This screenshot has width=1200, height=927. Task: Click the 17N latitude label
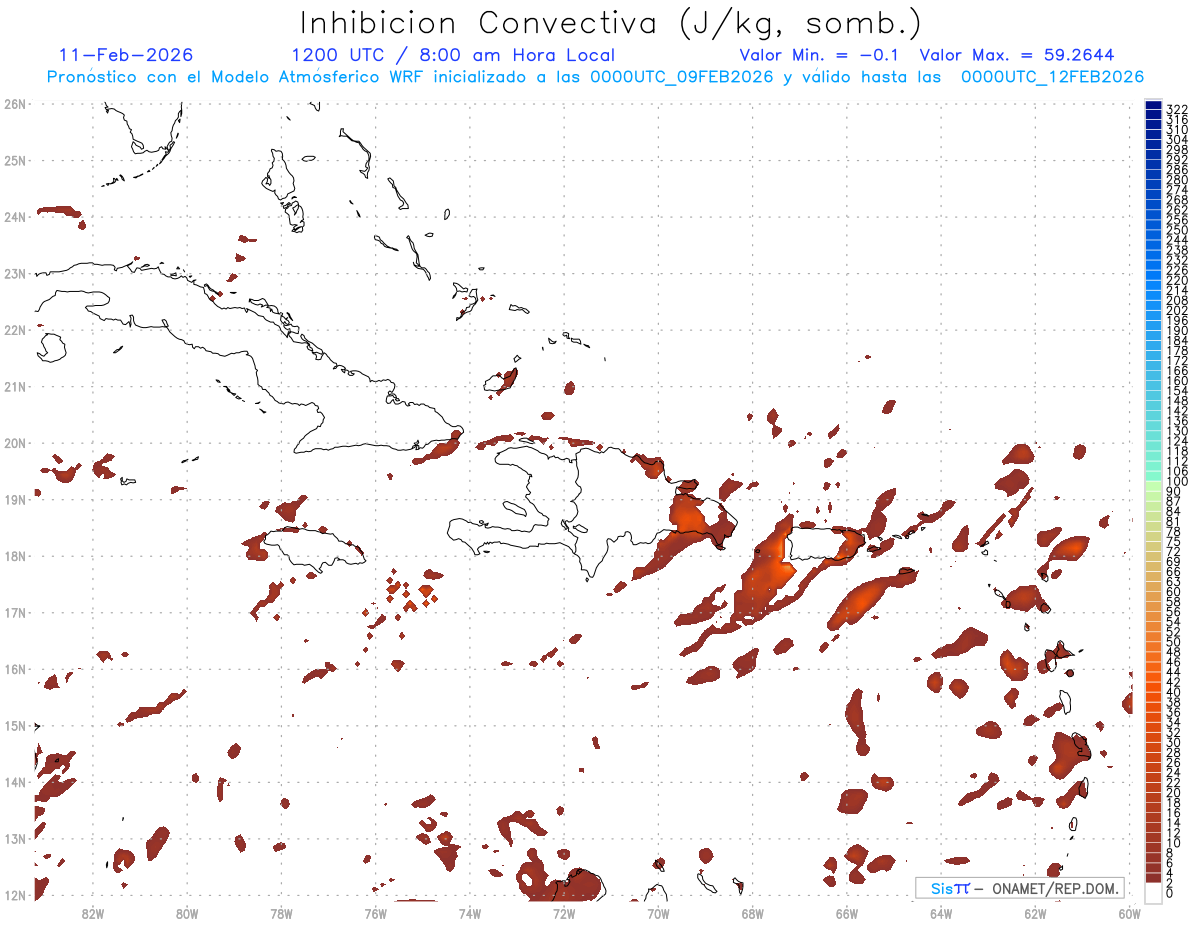tap(14, 612)
